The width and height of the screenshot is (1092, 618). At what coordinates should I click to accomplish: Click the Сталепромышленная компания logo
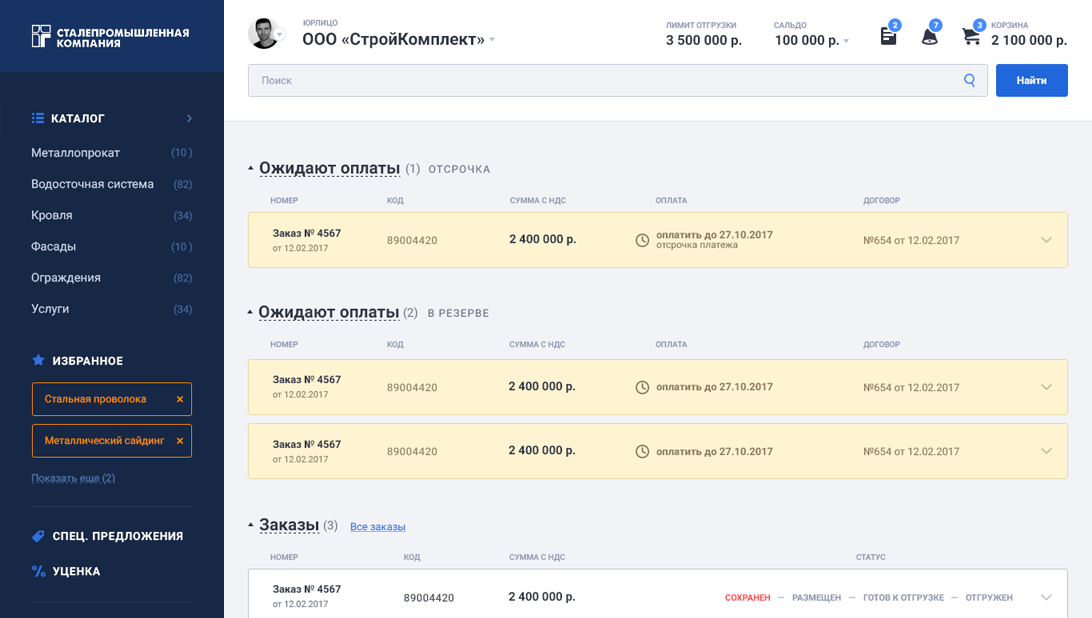[x=111, y=37]
